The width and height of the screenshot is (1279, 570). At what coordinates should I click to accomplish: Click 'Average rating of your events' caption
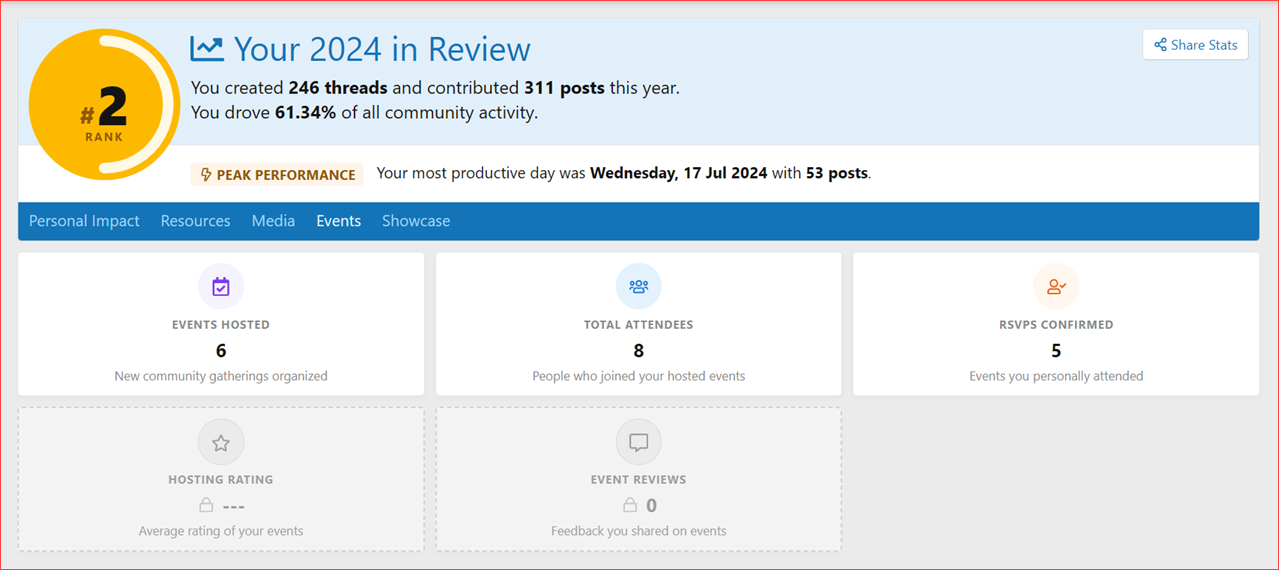tap(221, 531)
